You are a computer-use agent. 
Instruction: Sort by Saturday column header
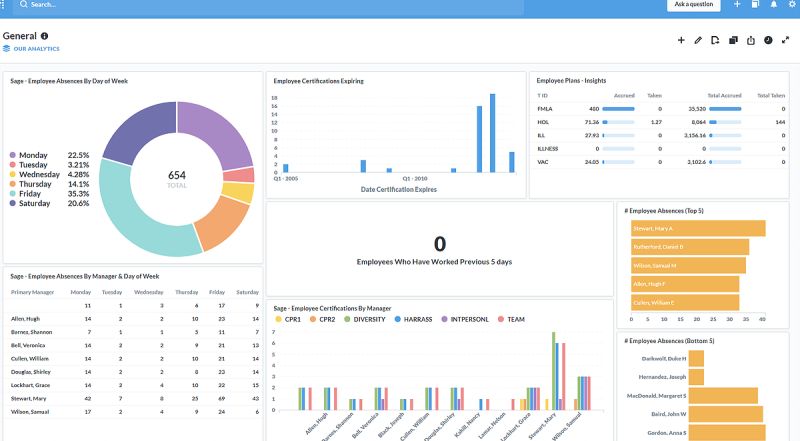point(247,292)
